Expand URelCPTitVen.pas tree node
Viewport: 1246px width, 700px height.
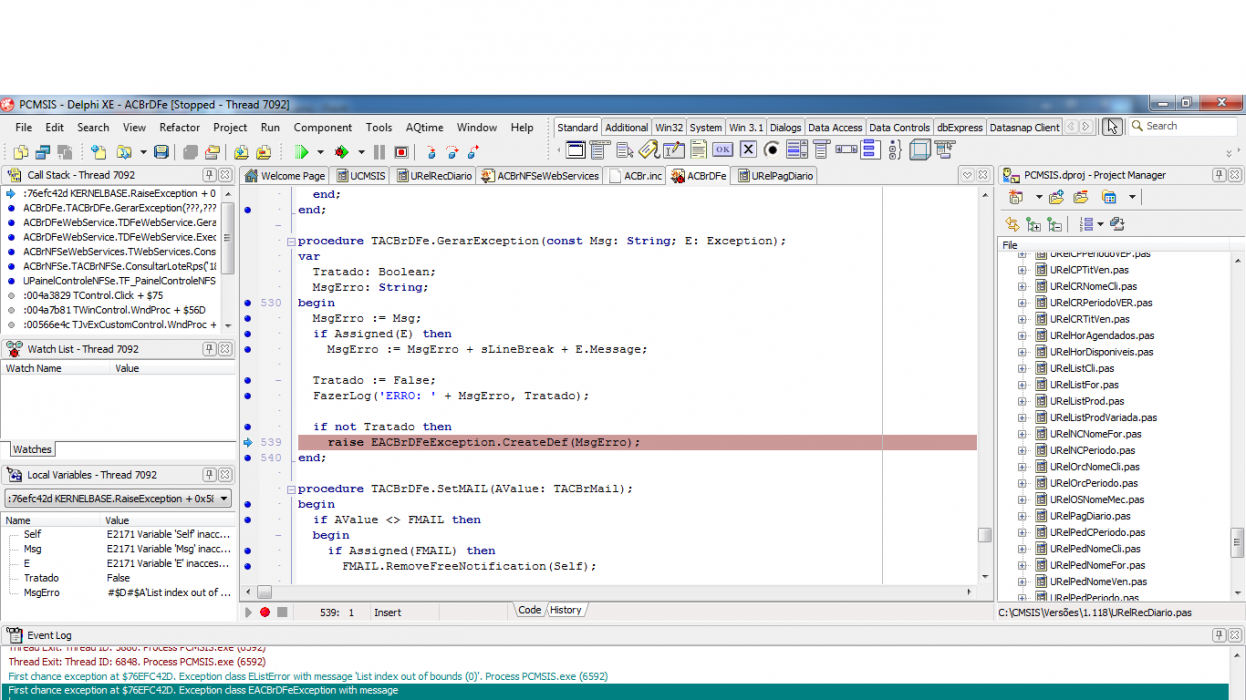pyautogui.click(x=1022, y=270)
